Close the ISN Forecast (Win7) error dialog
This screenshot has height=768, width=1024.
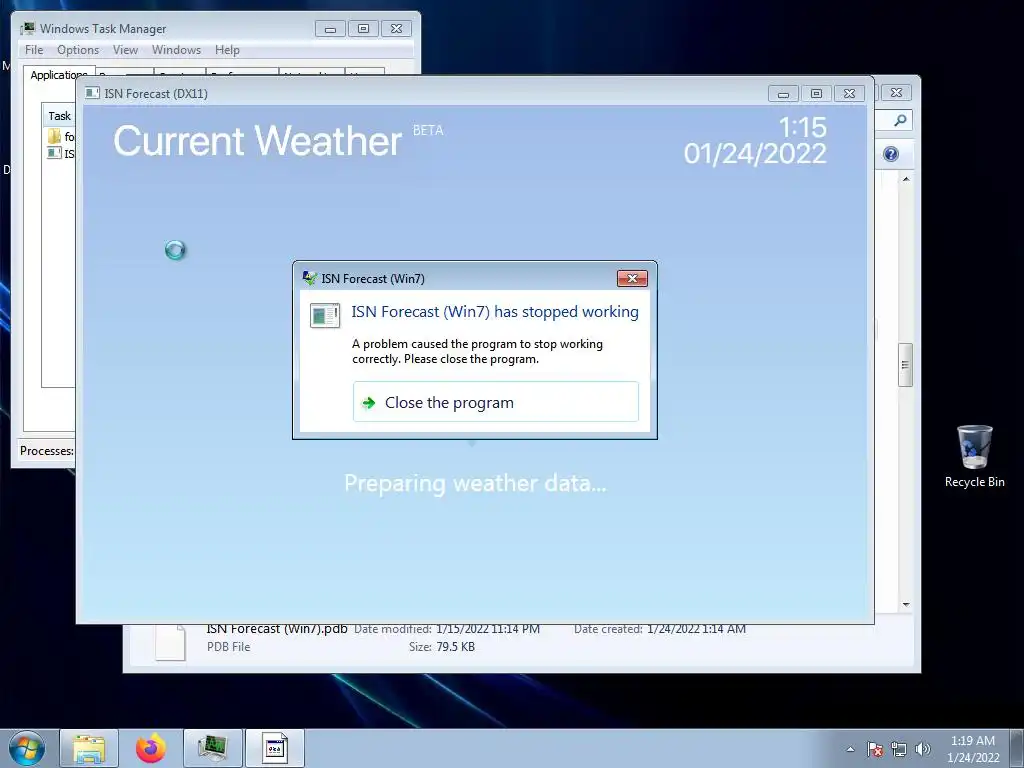pyautogui.click(x=632, y=279)
